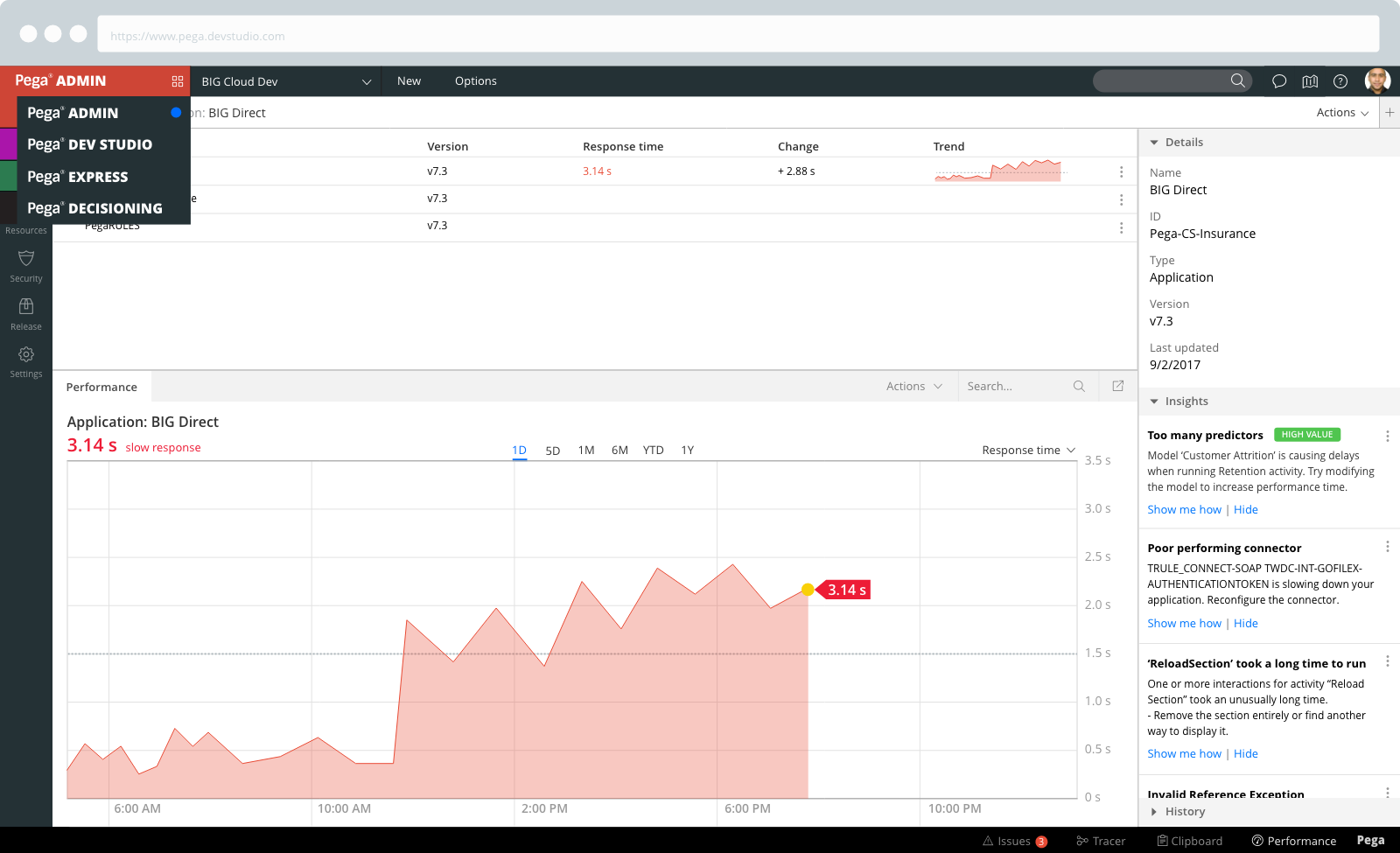Open the Performance panel Actions dropdown
This screenshot has height=853, width=1400.
pyautogui.click(x=914, y=386)
